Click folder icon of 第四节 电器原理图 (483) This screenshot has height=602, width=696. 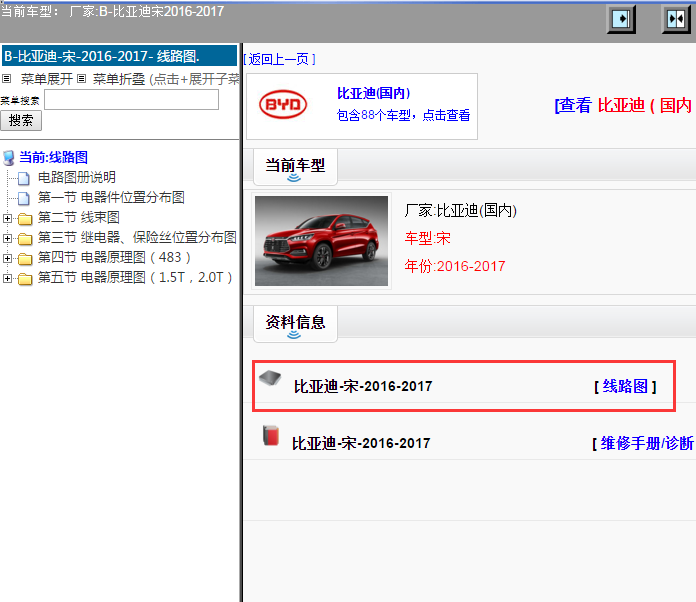click(x=25, y=258)
